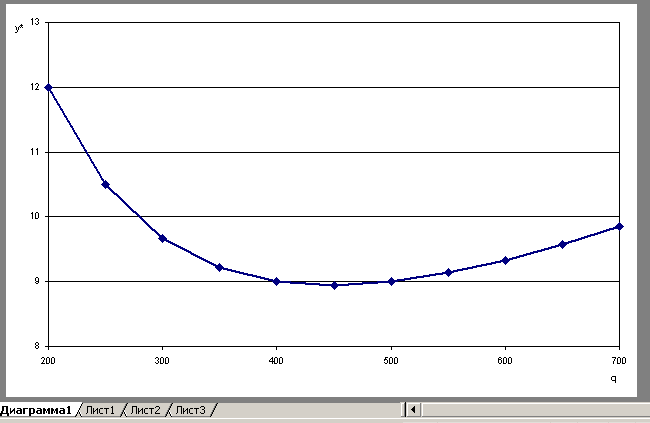Select the q axis title
The height and width of the screenshot is (423, 650).
(614, 379)
